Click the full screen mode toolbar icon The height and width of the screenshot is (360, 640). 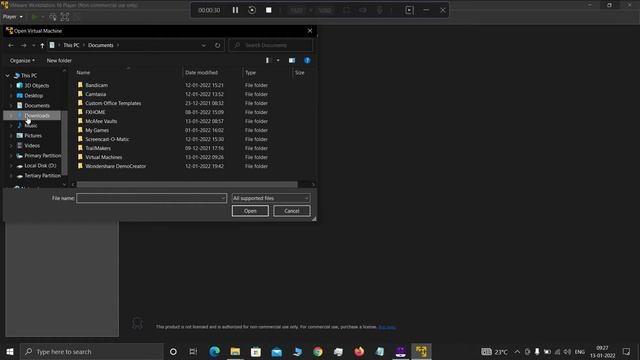pyautogui.click(x=65, y=17)
